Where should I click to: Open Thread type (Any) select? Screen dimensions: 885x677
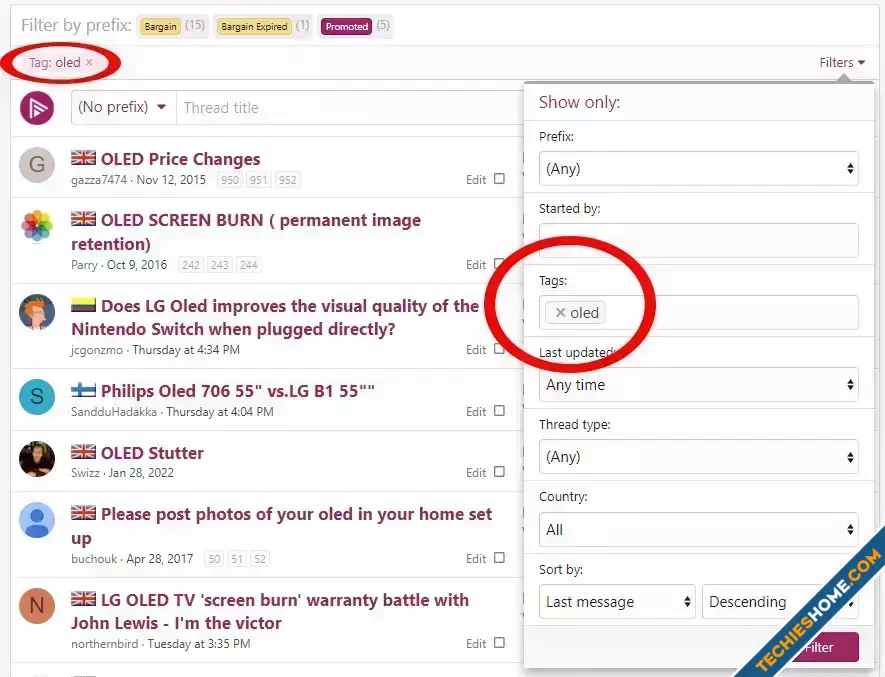pos(699,456)
